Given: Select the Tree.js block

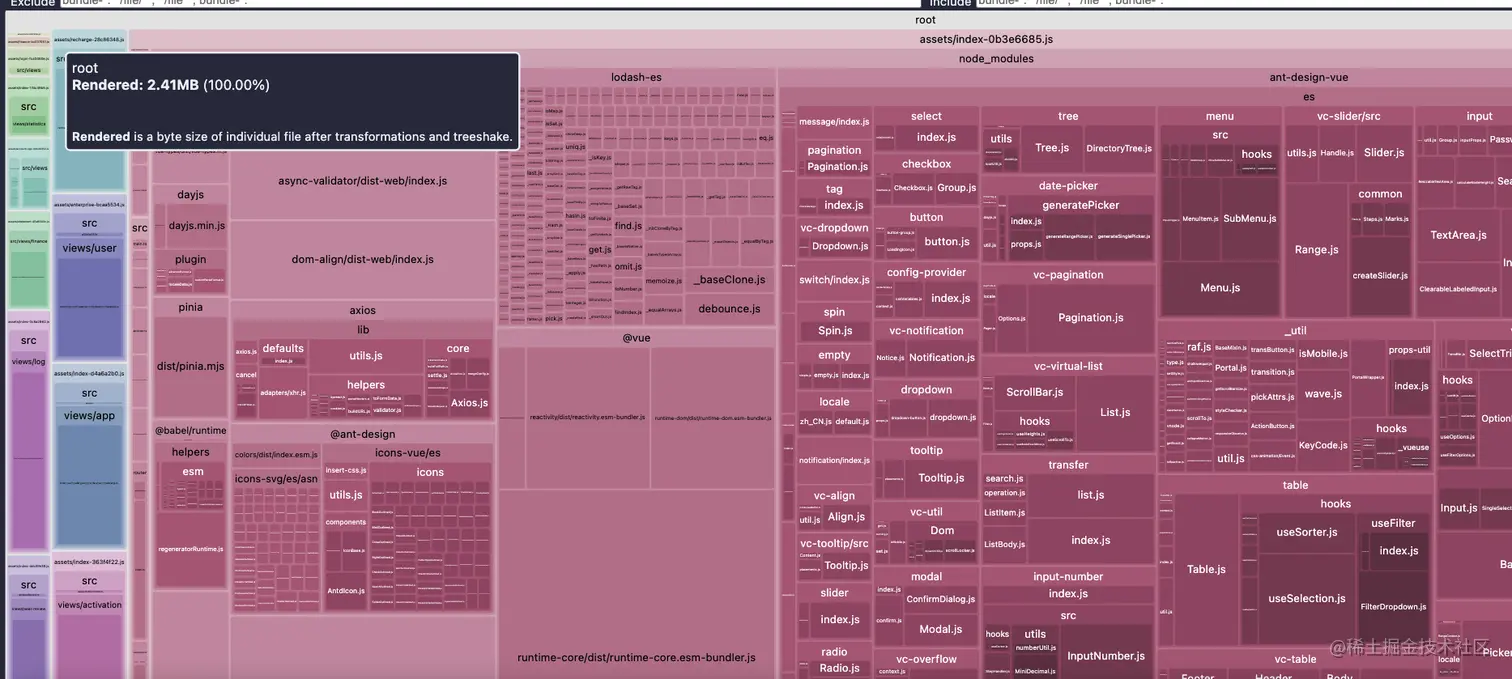Looking at the screenshot, I should pyautogui.click(x=1052, y=148).
